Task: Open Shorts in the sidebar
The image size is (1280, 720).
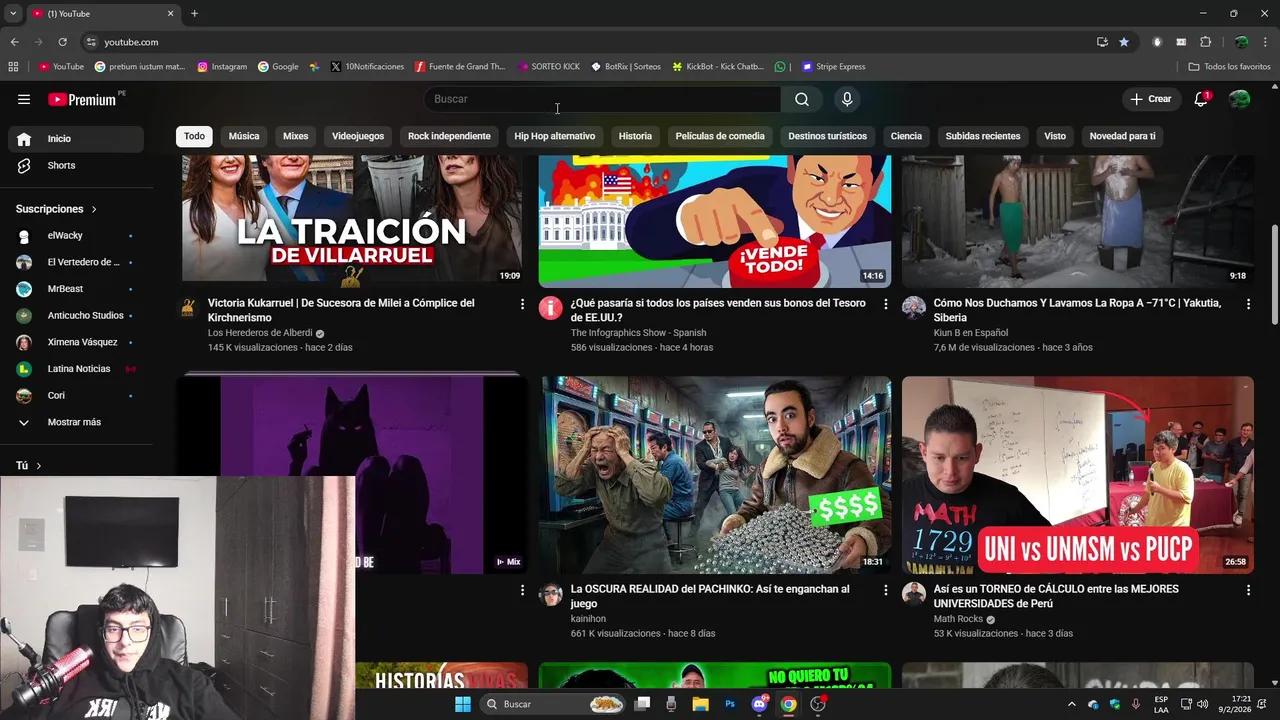Action: pos(76,165)
